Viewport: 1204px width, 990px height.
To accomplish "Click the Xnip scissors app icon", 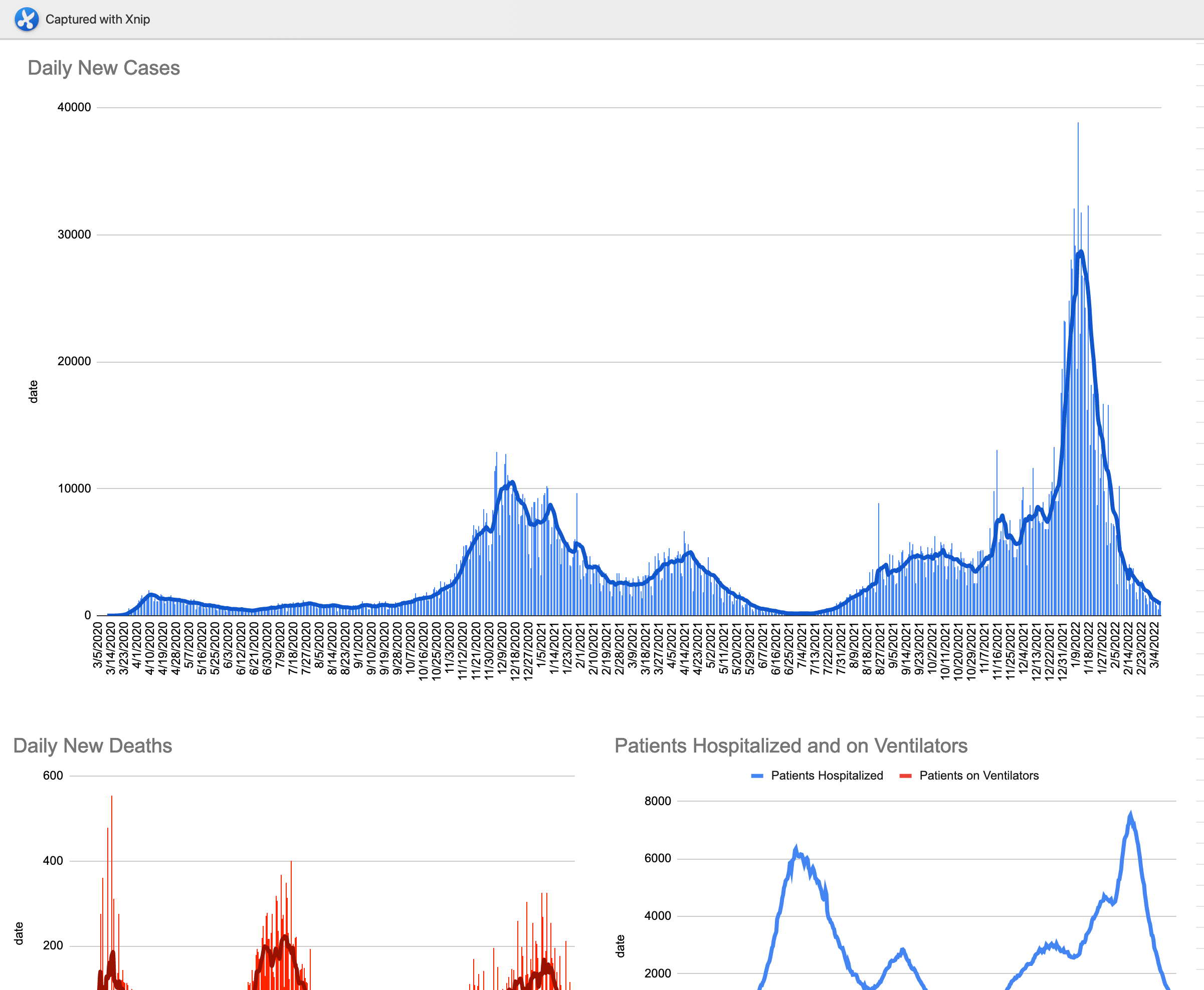I will [x=26, y=19].
